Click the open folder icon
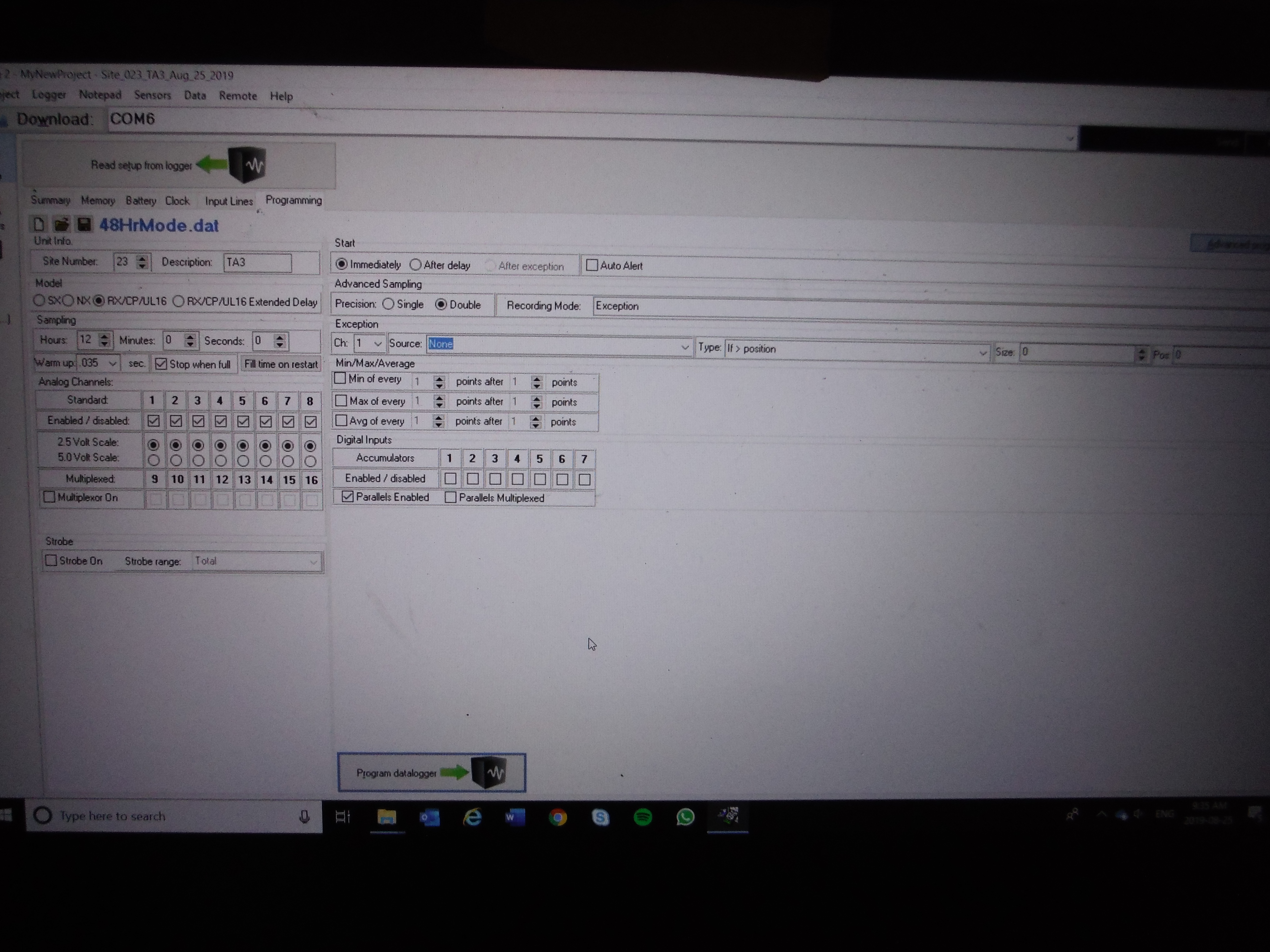This screenshot has width=1270, height=952. (x=61, y=225)
